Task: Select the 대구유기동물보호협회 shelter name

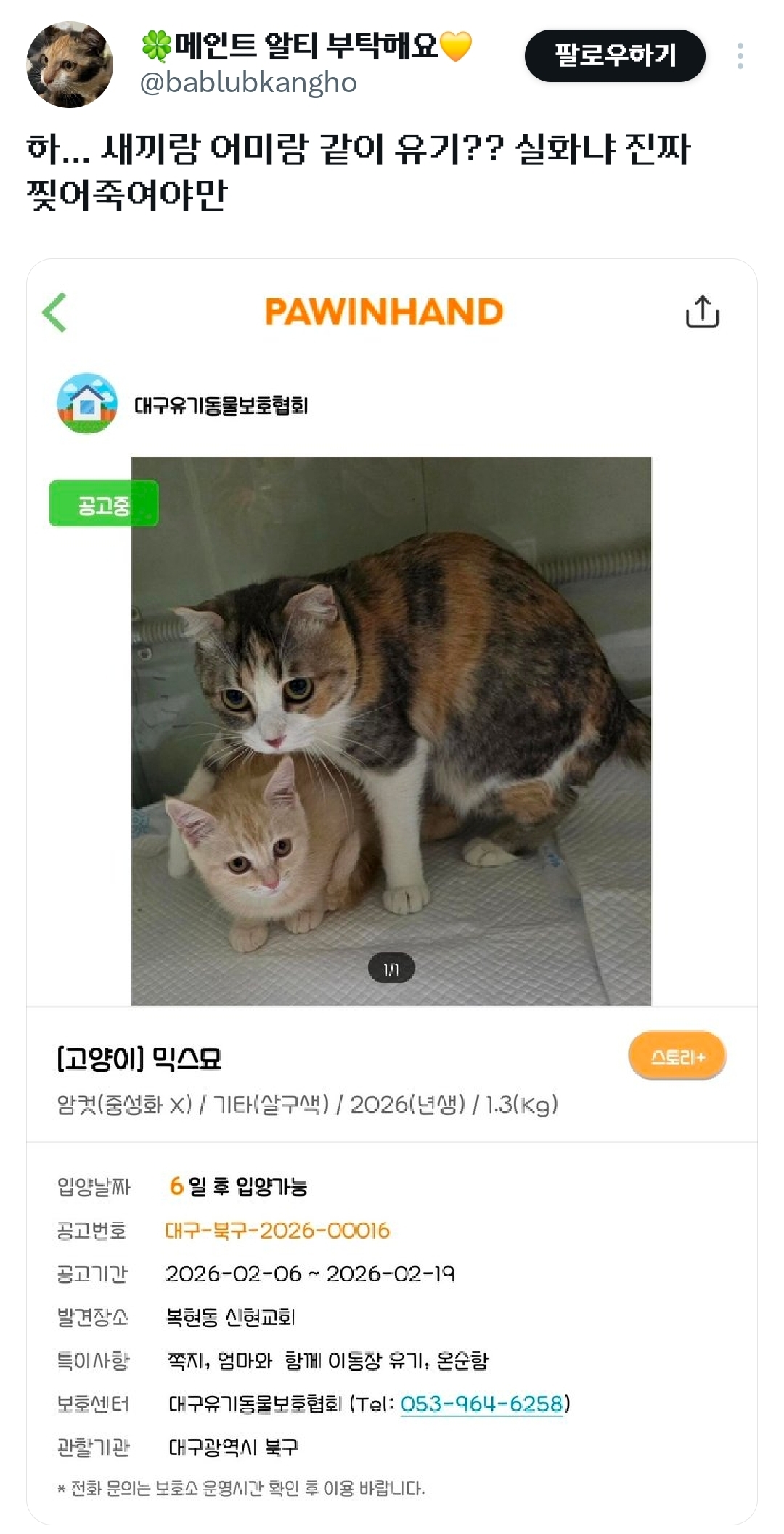Action: coord(221,405)
